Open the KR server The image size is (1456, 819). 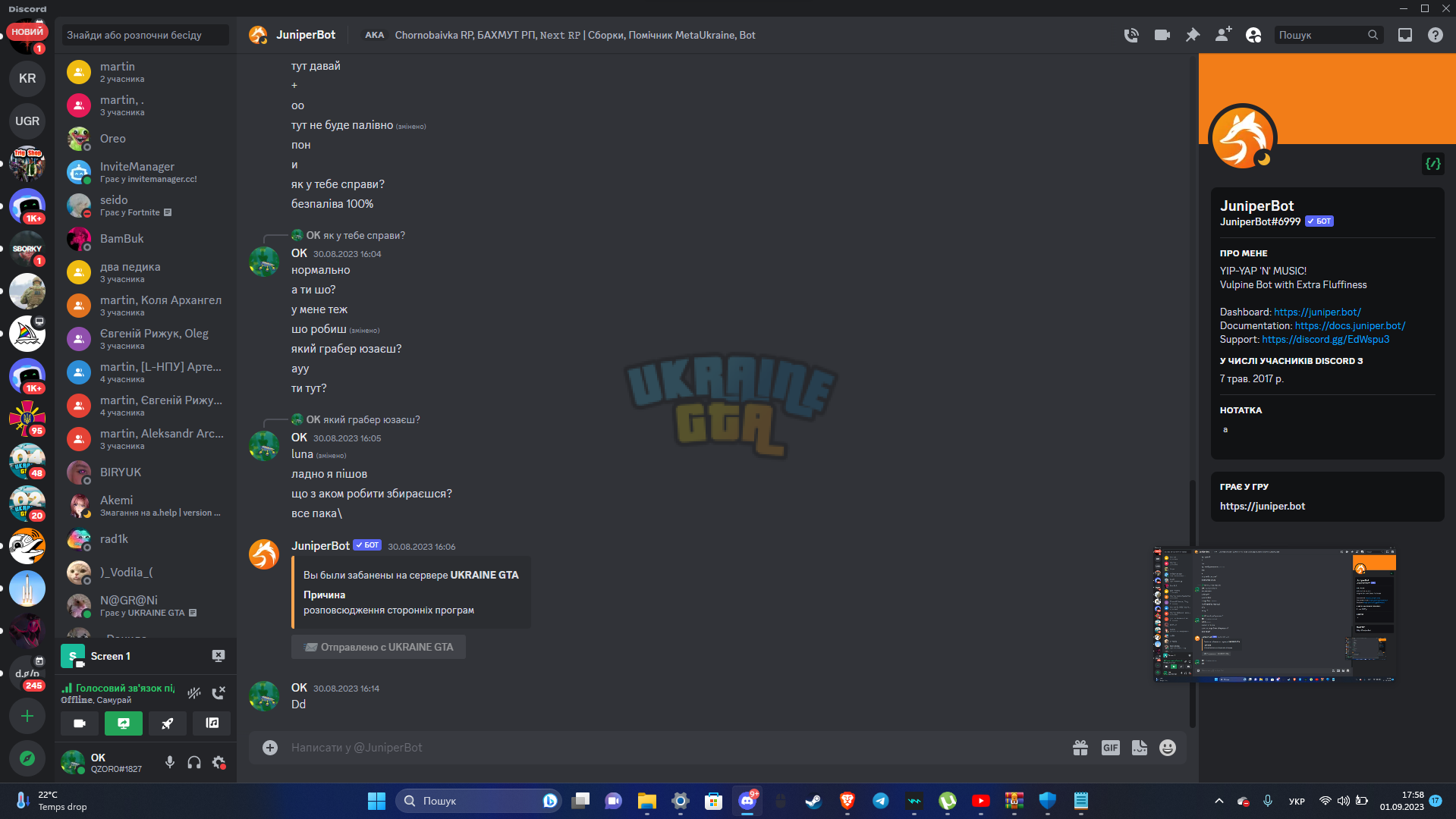coord(27,78)
